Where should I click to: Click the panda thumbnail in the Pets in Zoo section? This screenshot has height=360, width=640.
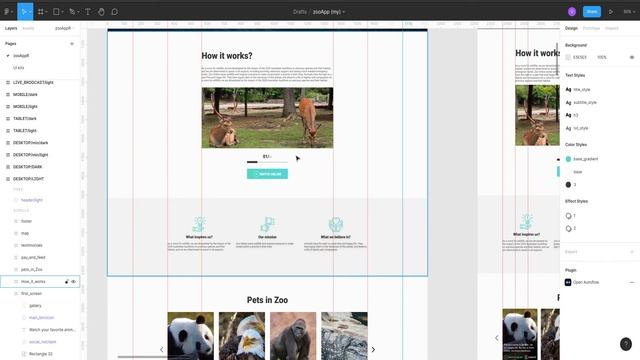[191, 336]
